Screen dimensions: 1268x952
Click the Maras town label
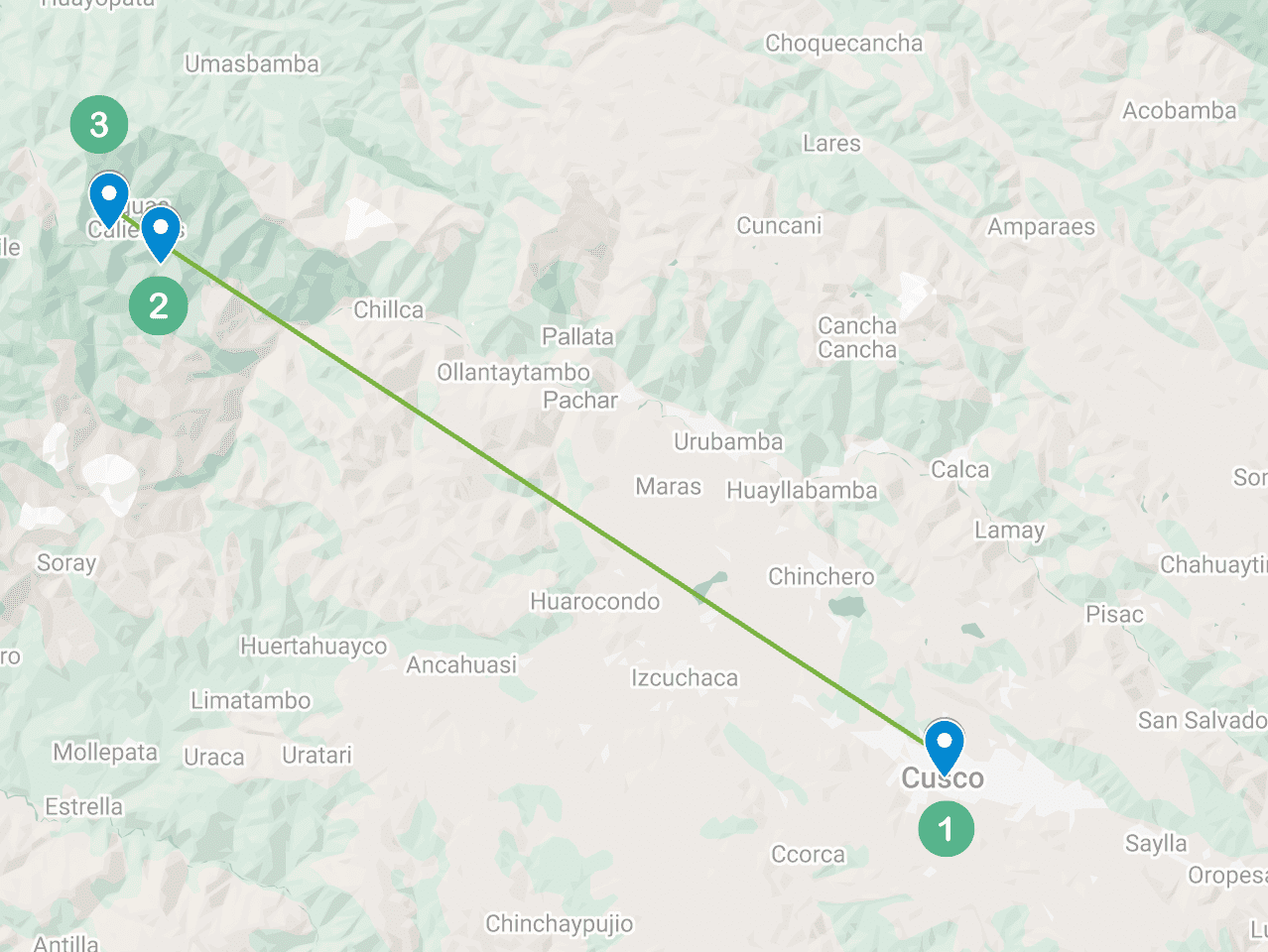pyautogui.click(x=668, y=486)
